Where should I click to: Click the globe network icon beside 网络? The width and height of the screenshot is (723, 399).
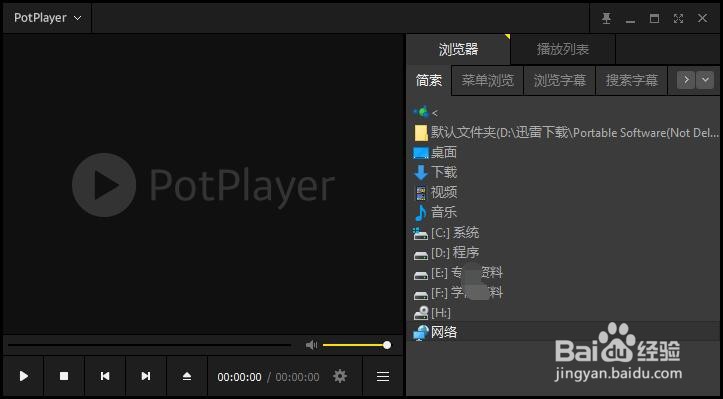tap(421, 333)
